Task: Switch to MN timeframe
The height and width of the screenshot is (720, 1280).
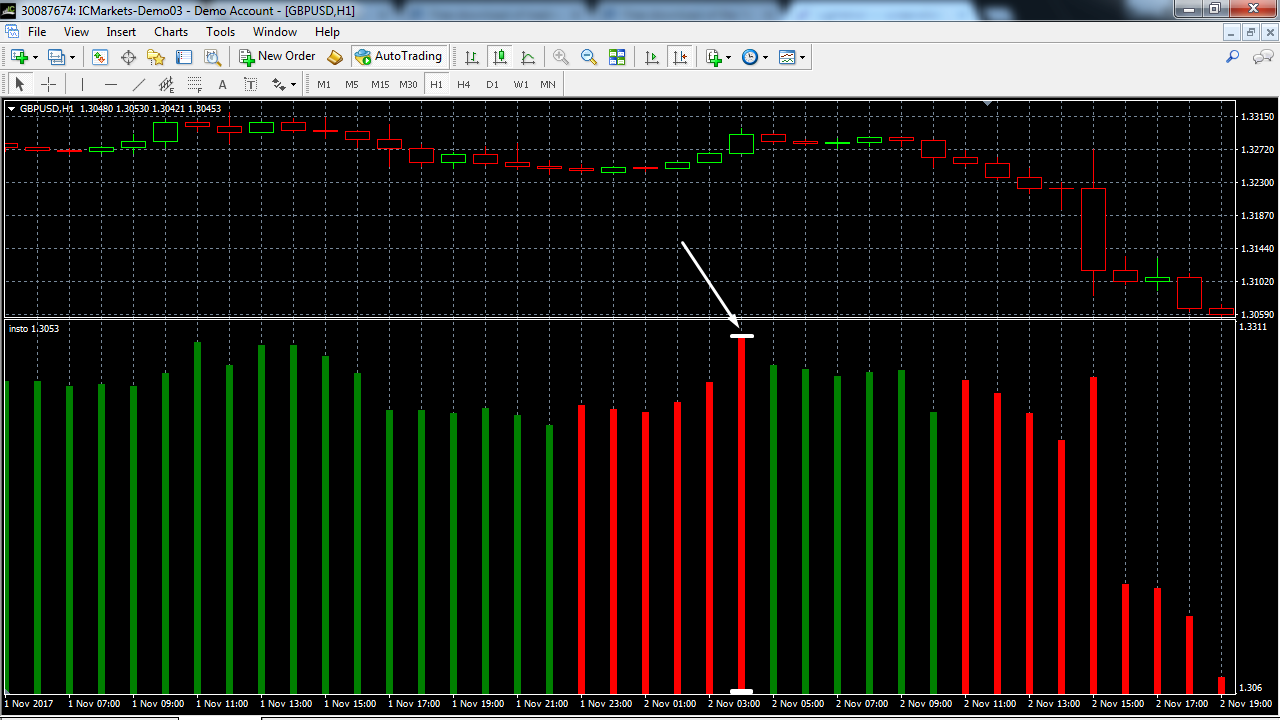Action: (x=548, y=84)
